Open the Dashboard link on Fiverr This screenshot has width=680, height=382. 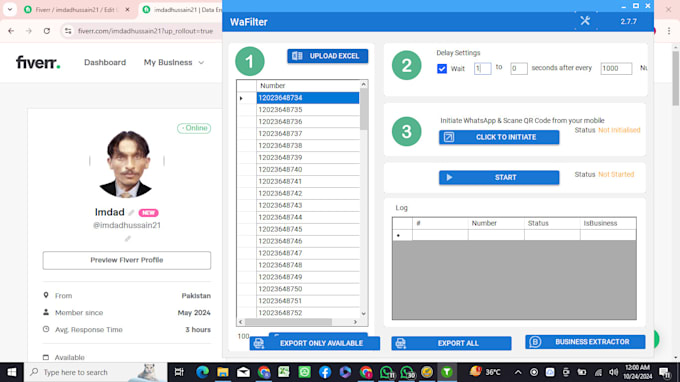tap(105, 62)
